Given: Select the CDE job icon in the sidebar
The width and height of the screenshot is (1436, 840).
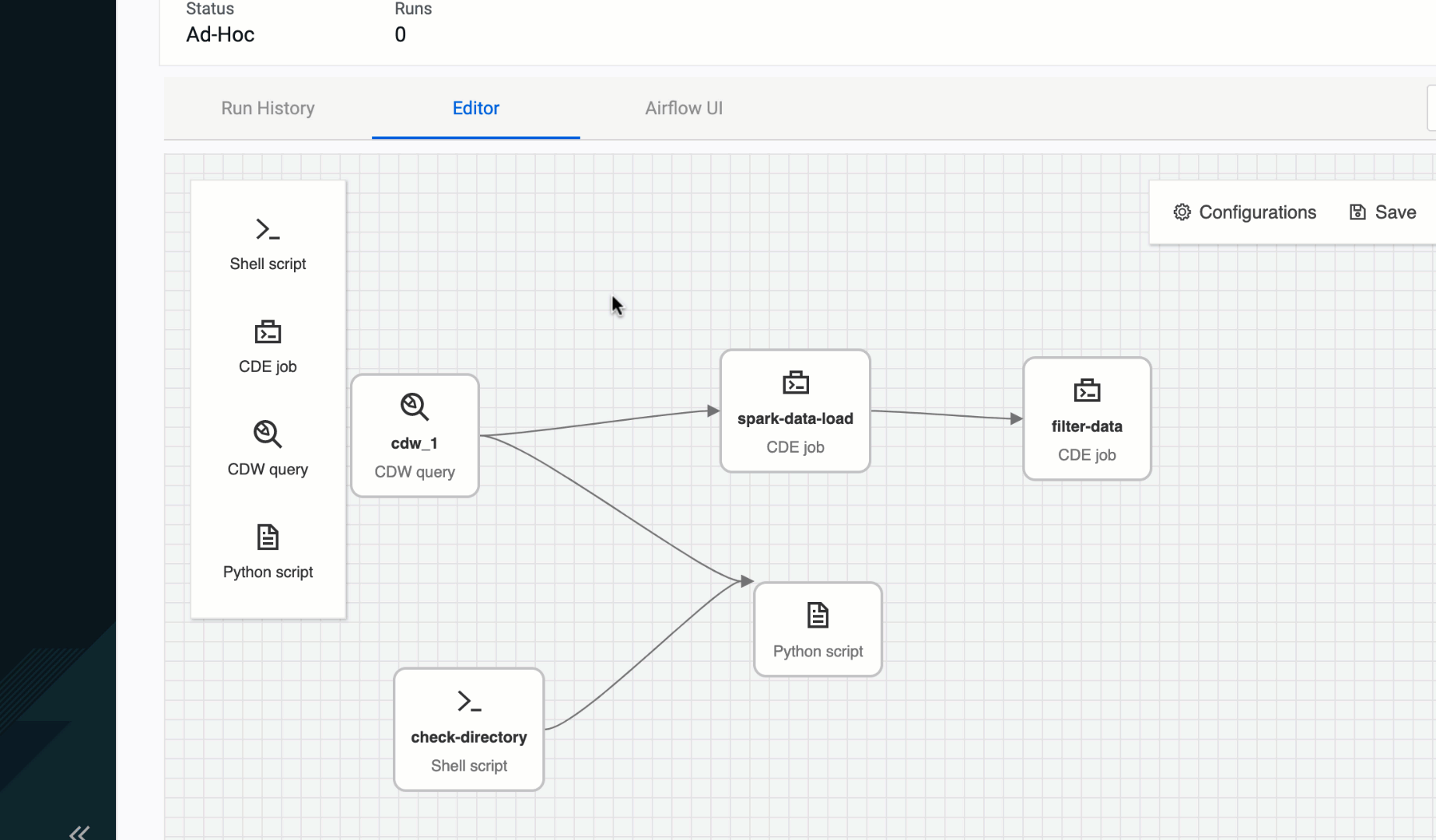Looking at the screenshot, I should (268, 331).
